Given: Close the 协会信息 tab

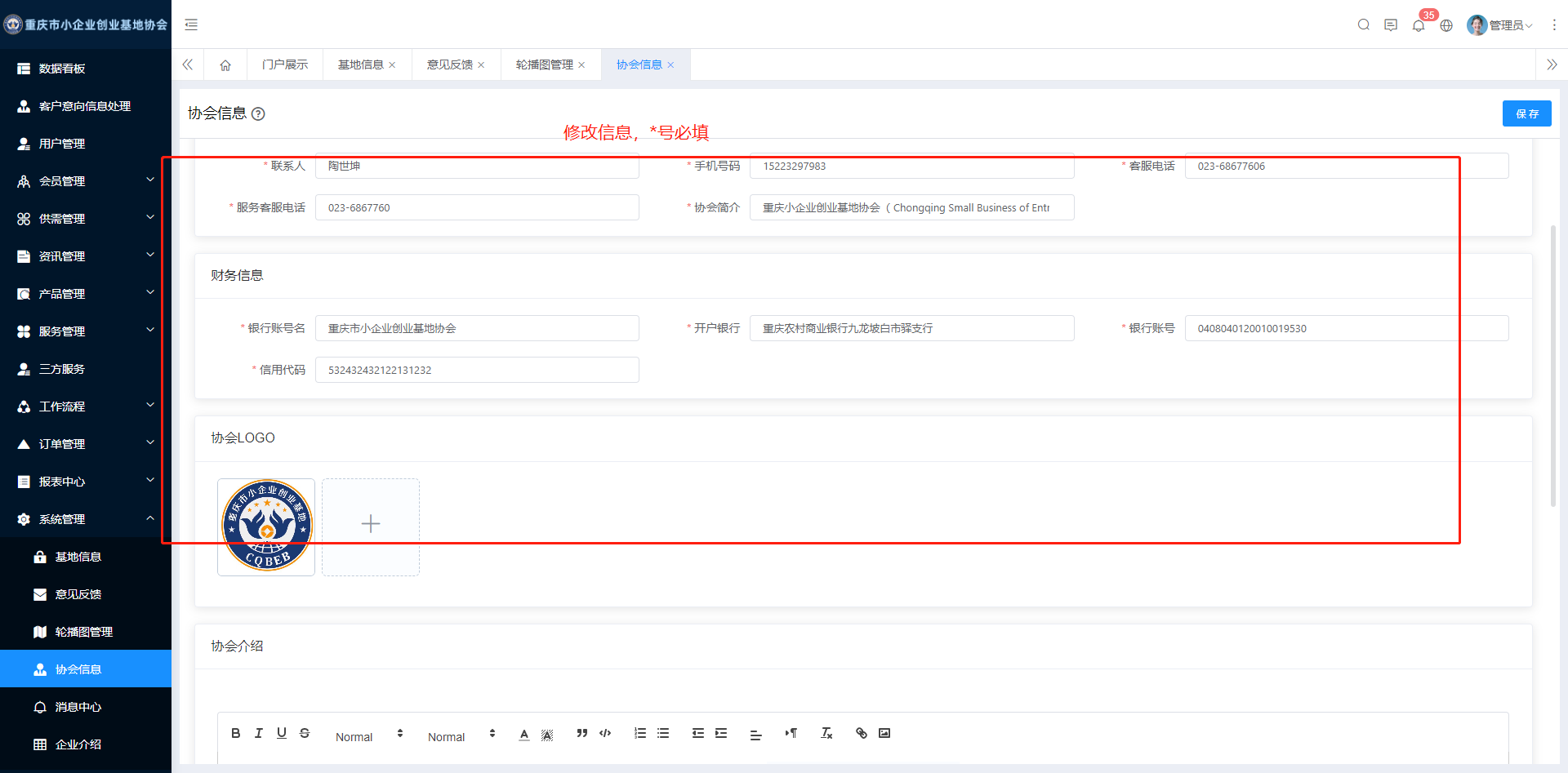Looking at the screenshot, I should pos(670,65).
